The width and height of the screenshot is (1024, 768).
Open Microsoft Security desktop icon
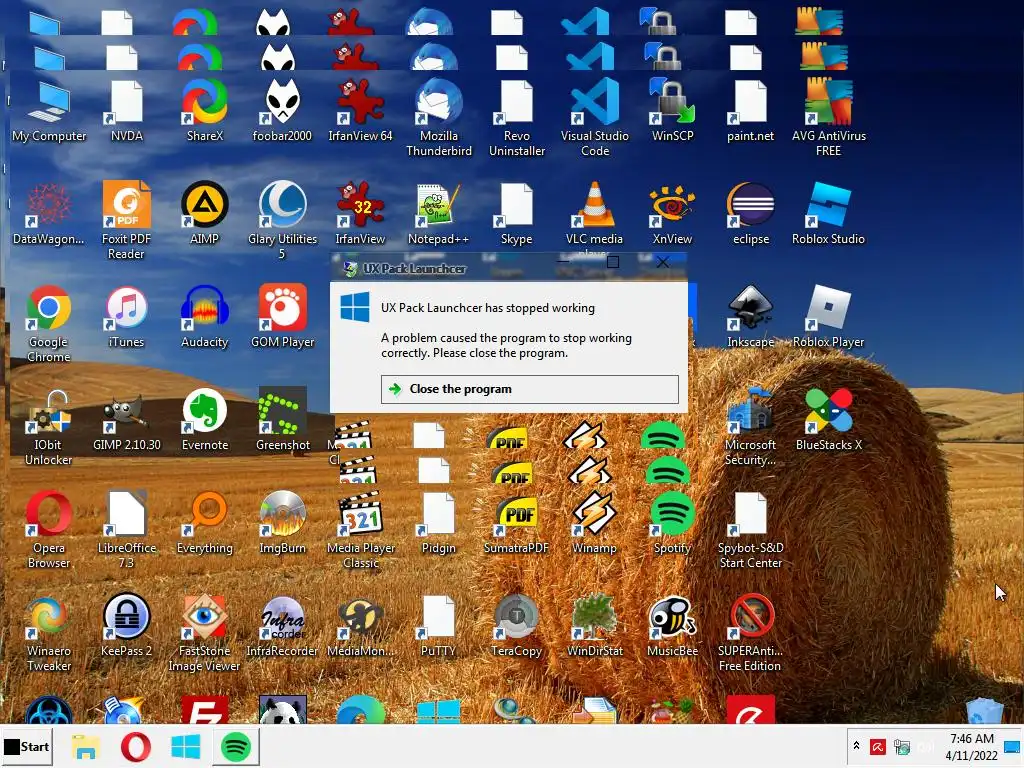pos(750,428)
